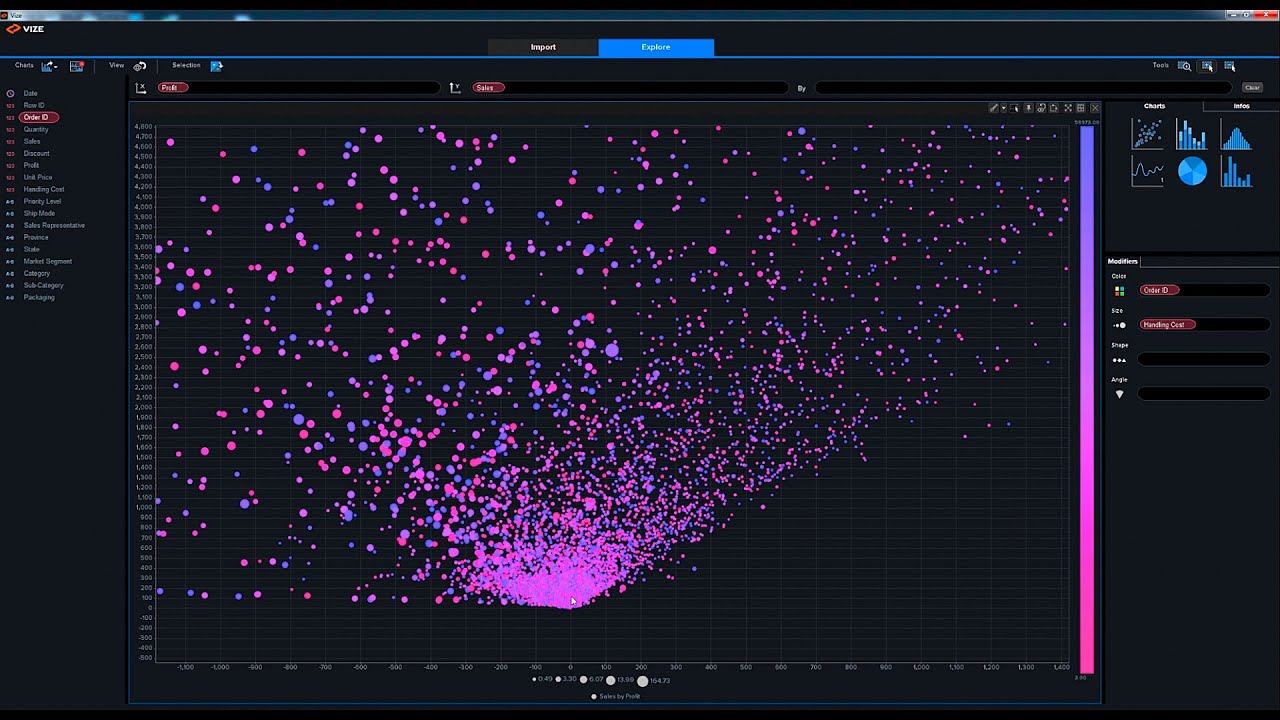Select the Sales Representative field

(x=54, y=226)
